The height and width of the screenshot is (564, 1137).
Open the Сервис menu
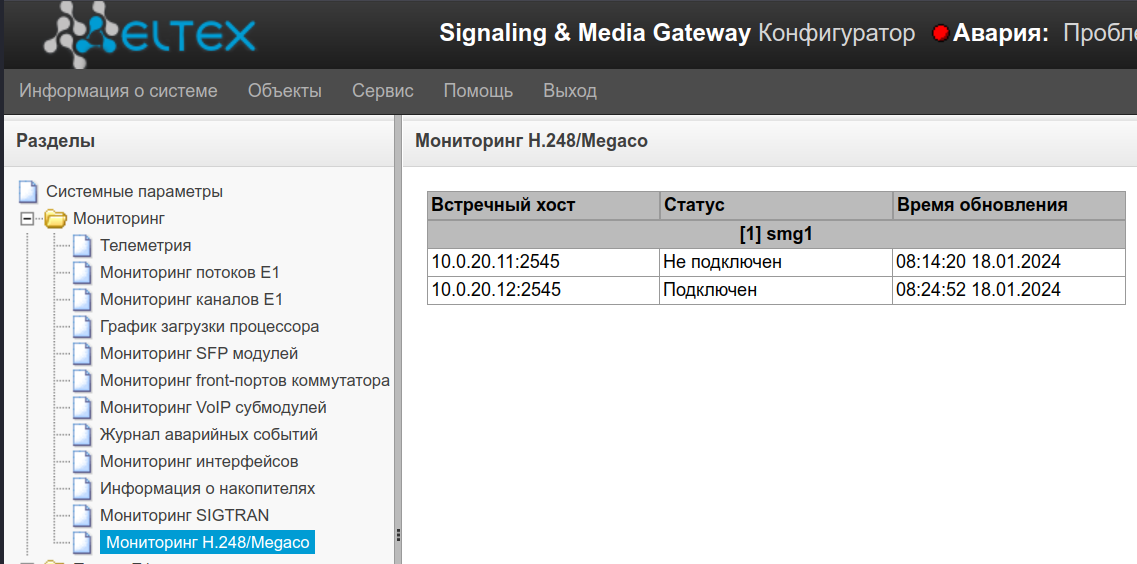pos(382,91)
